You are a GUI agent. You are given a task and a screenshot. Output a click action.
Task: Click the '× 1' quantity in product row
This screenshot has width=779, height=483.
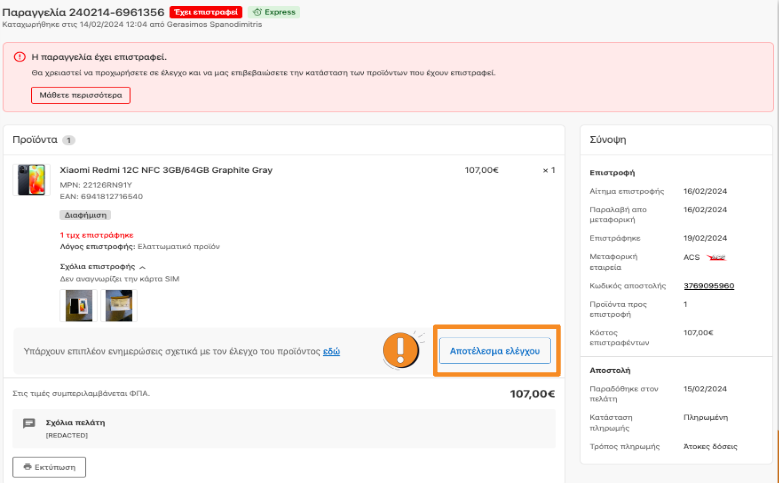(549, 170)
